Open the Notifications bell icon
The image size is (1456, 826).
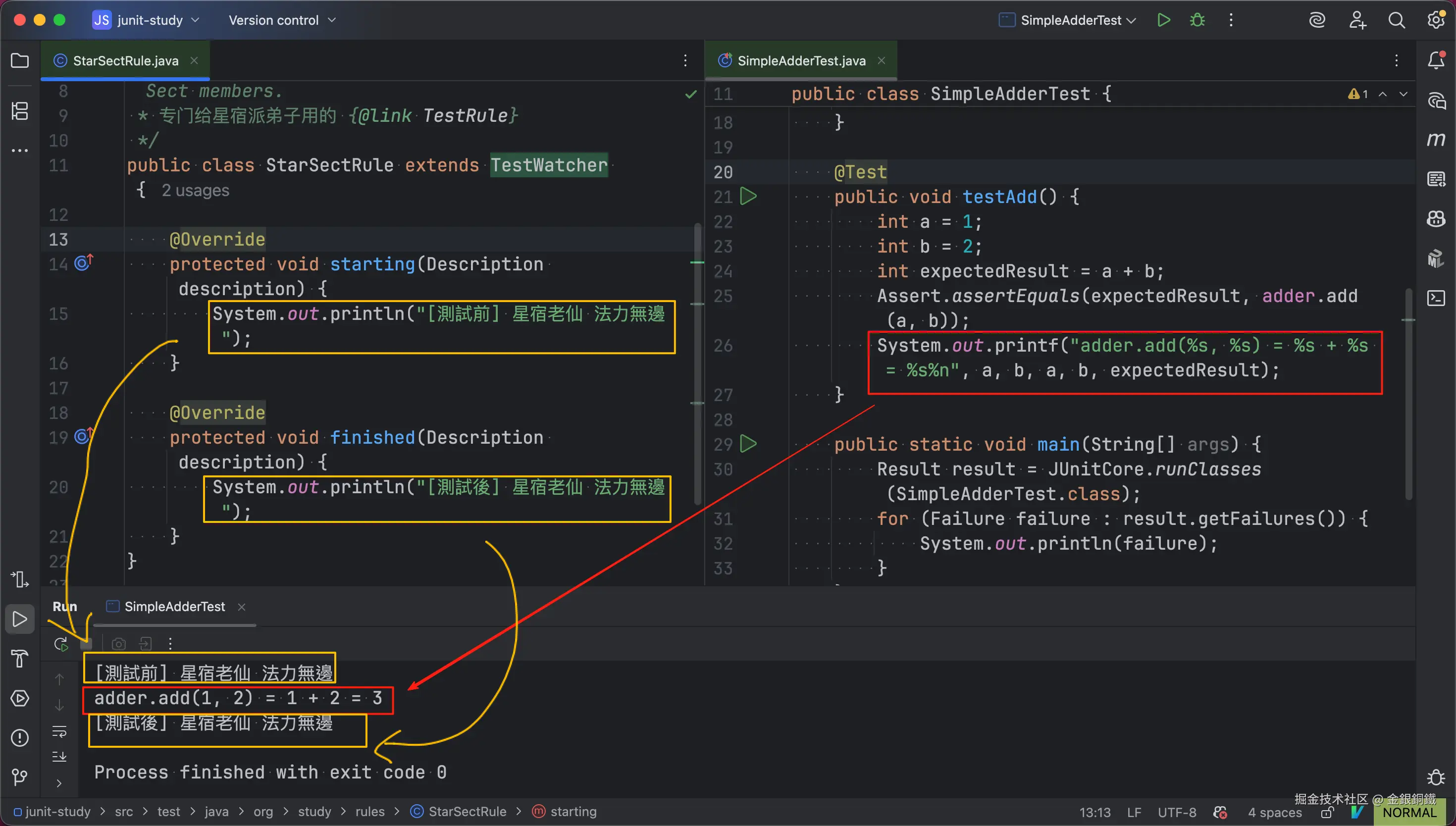pos(1436,61)
